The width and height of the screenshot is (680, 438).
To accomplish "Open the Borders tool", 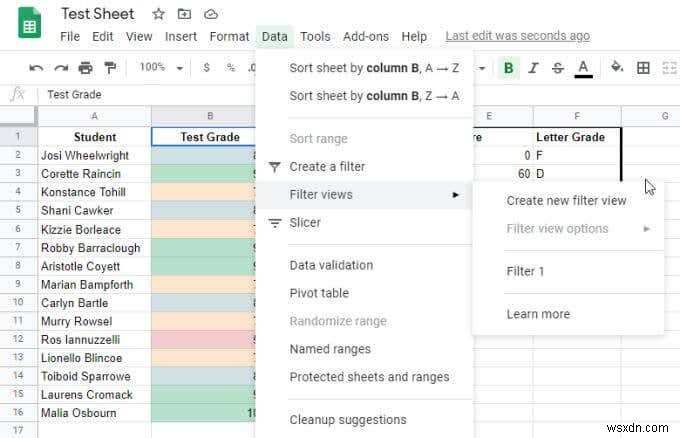I will tap(643, 68).
